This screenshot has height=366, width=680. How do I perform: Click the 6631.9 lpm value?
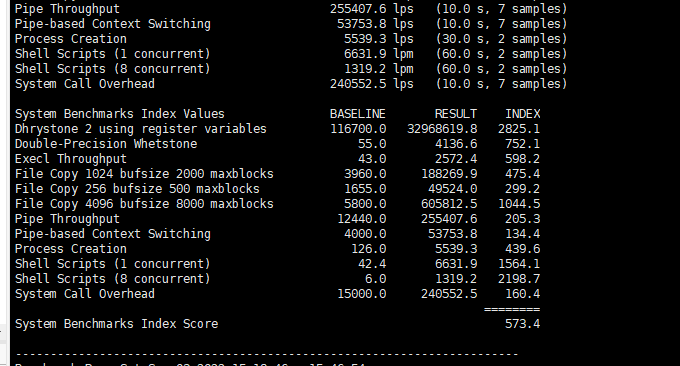pos(379,54)
